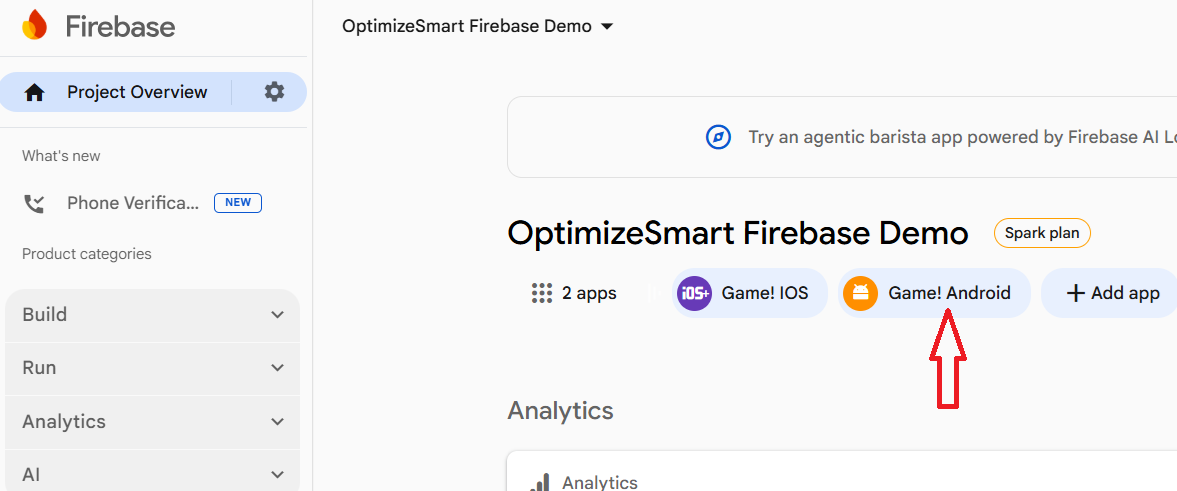The image size is (1177, 491).
Task: Click the Phone Verification phone icon
Action: pyautogui.click(x=35, y=204)
